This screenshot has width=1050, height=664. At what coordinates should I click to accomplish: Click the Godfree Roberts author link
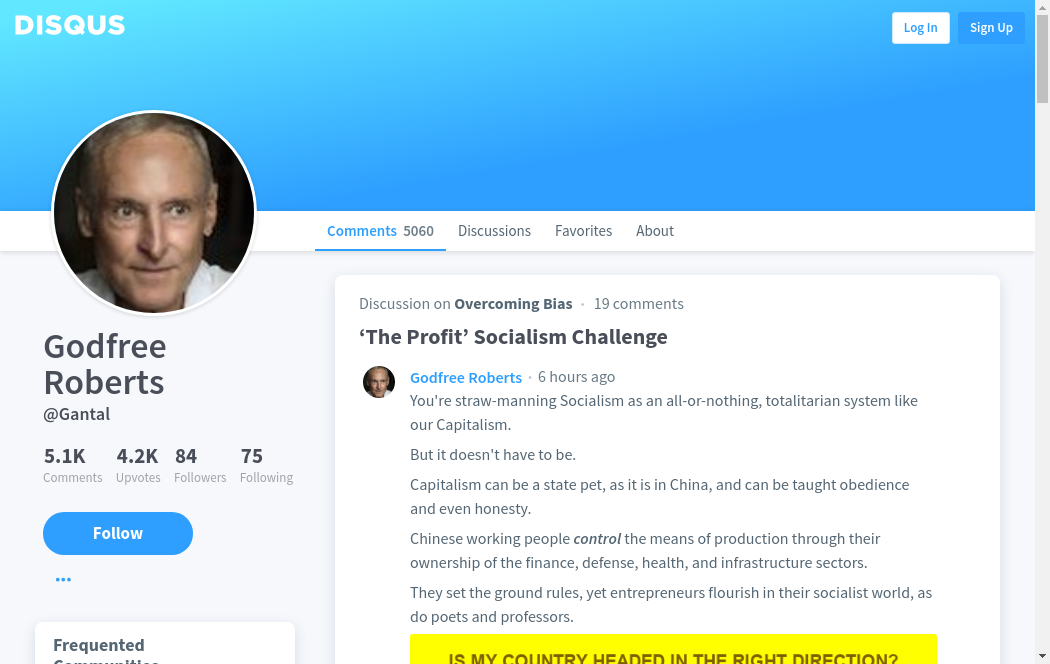coord(466,378)
